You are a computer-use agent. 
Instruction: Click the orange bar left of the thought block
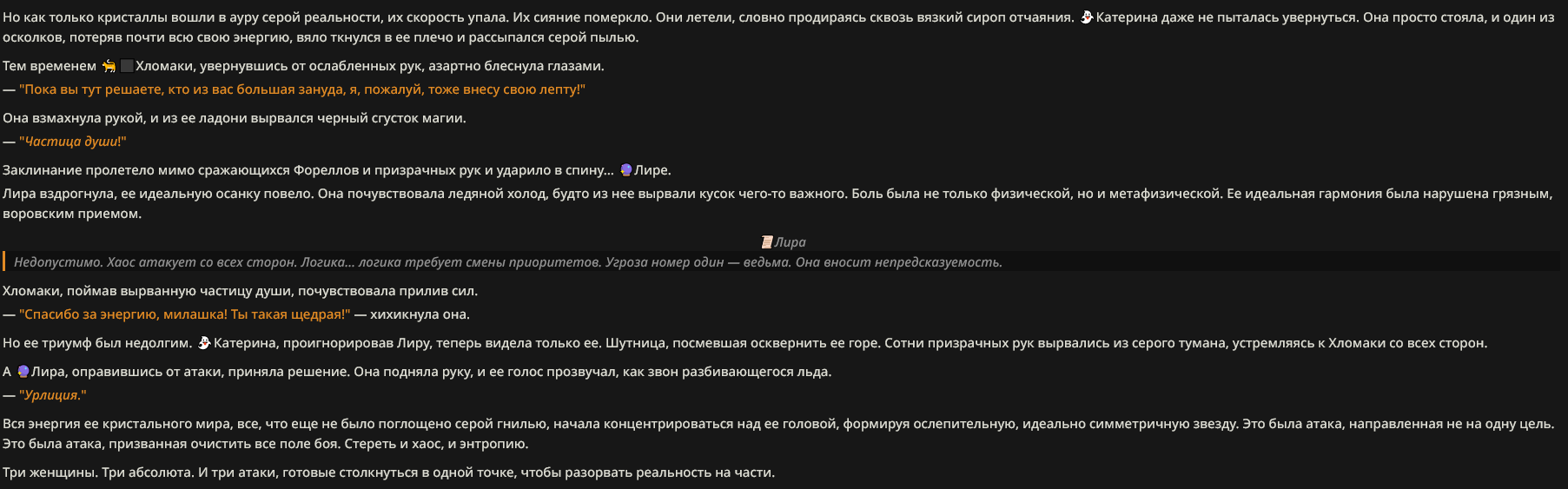point(3,261)
